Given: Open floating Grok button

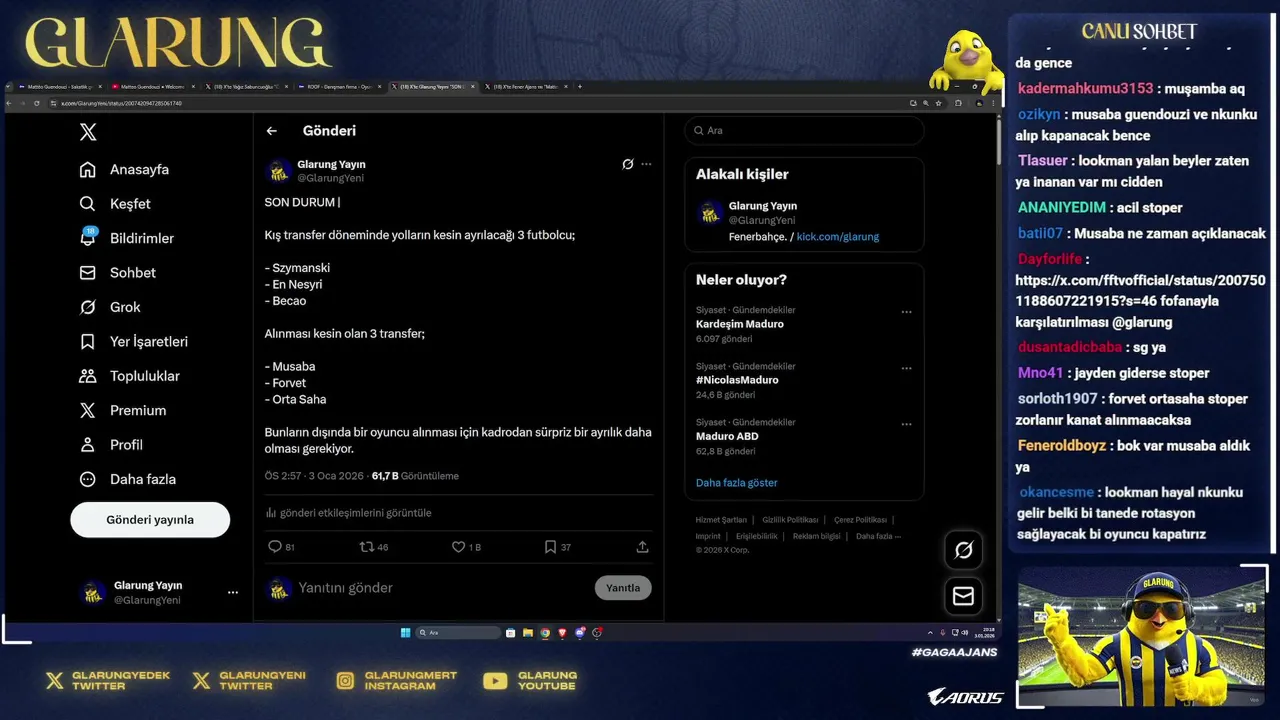Looking at the screenshot, I should [964, 550].
